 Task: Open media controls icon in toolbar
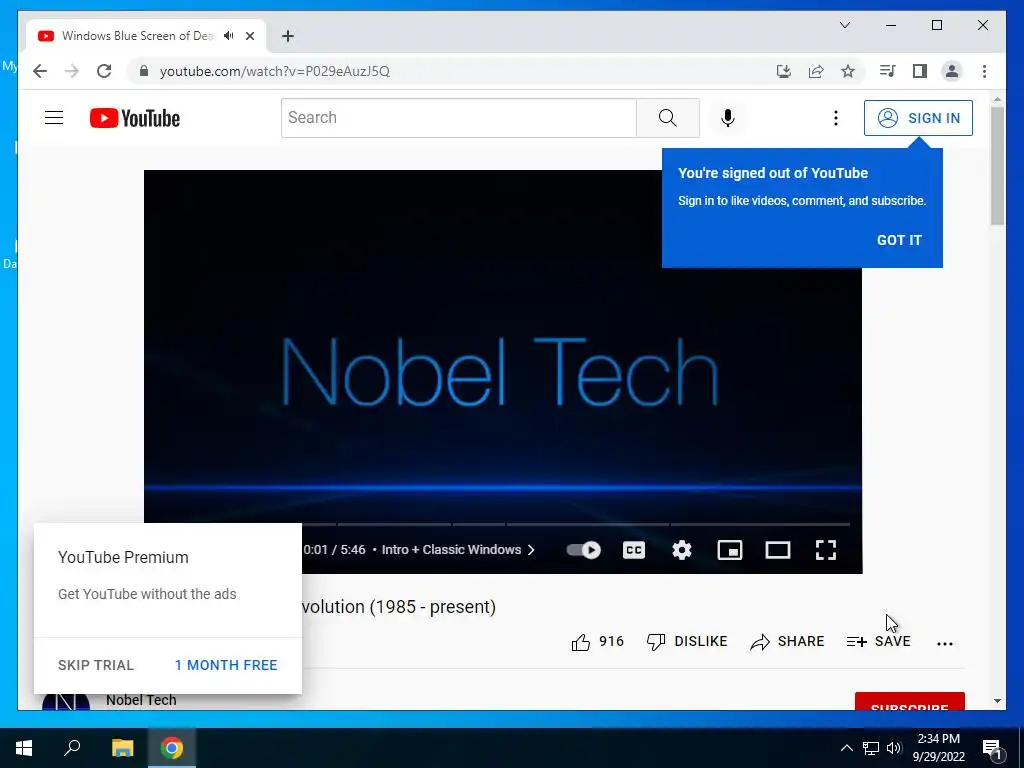tap(887, 71)
